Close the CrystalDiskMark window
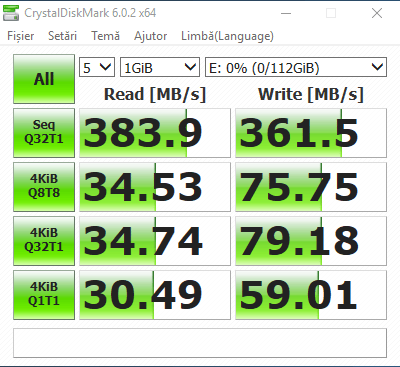 coord(377,13)
